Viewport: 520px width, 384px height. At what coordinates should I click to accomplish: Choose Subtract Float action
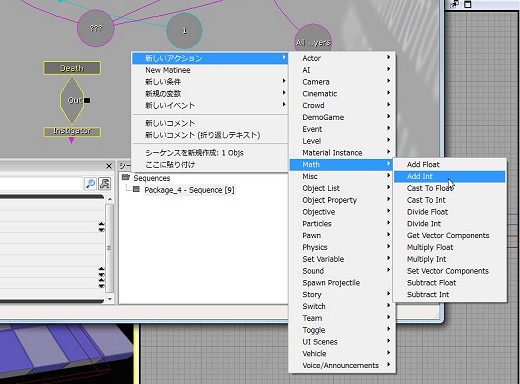(x=450, y=283)
